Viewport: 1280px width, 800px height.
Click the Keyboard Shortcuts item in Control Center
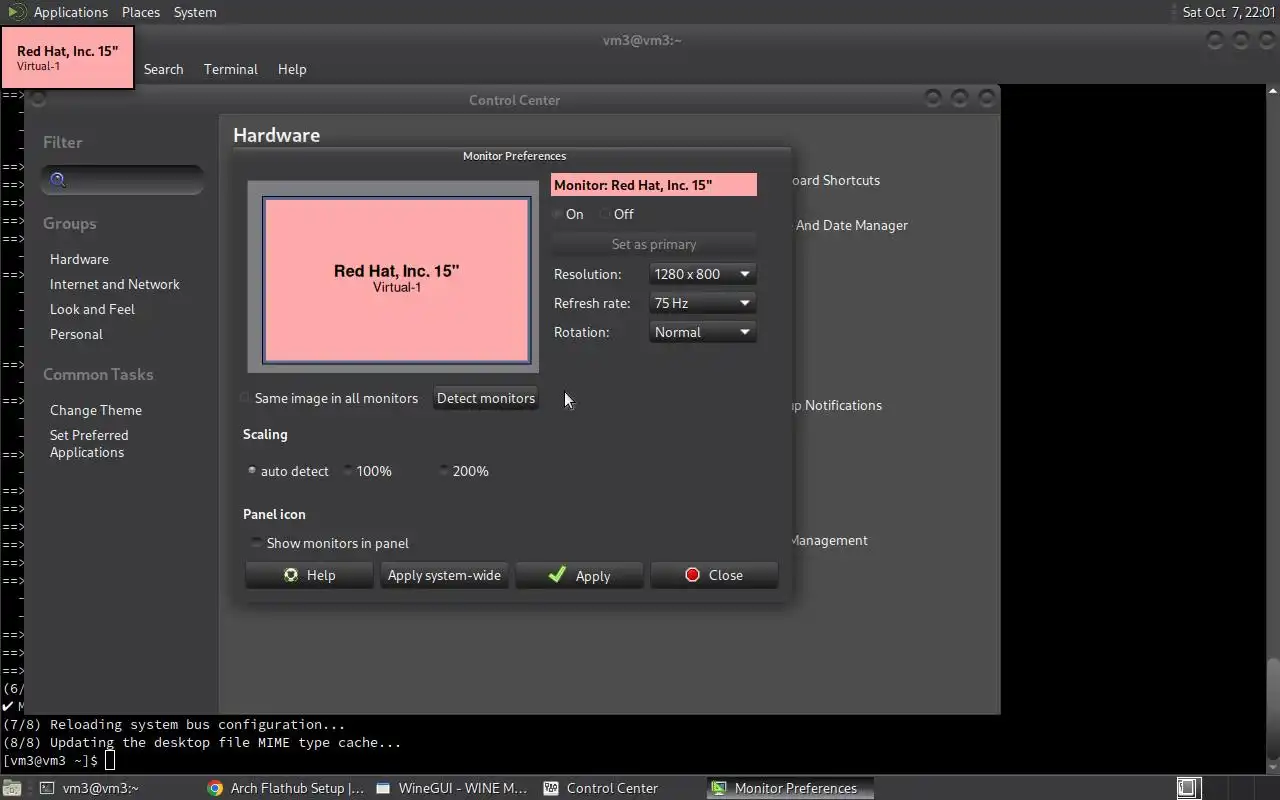tap(835, 180)
